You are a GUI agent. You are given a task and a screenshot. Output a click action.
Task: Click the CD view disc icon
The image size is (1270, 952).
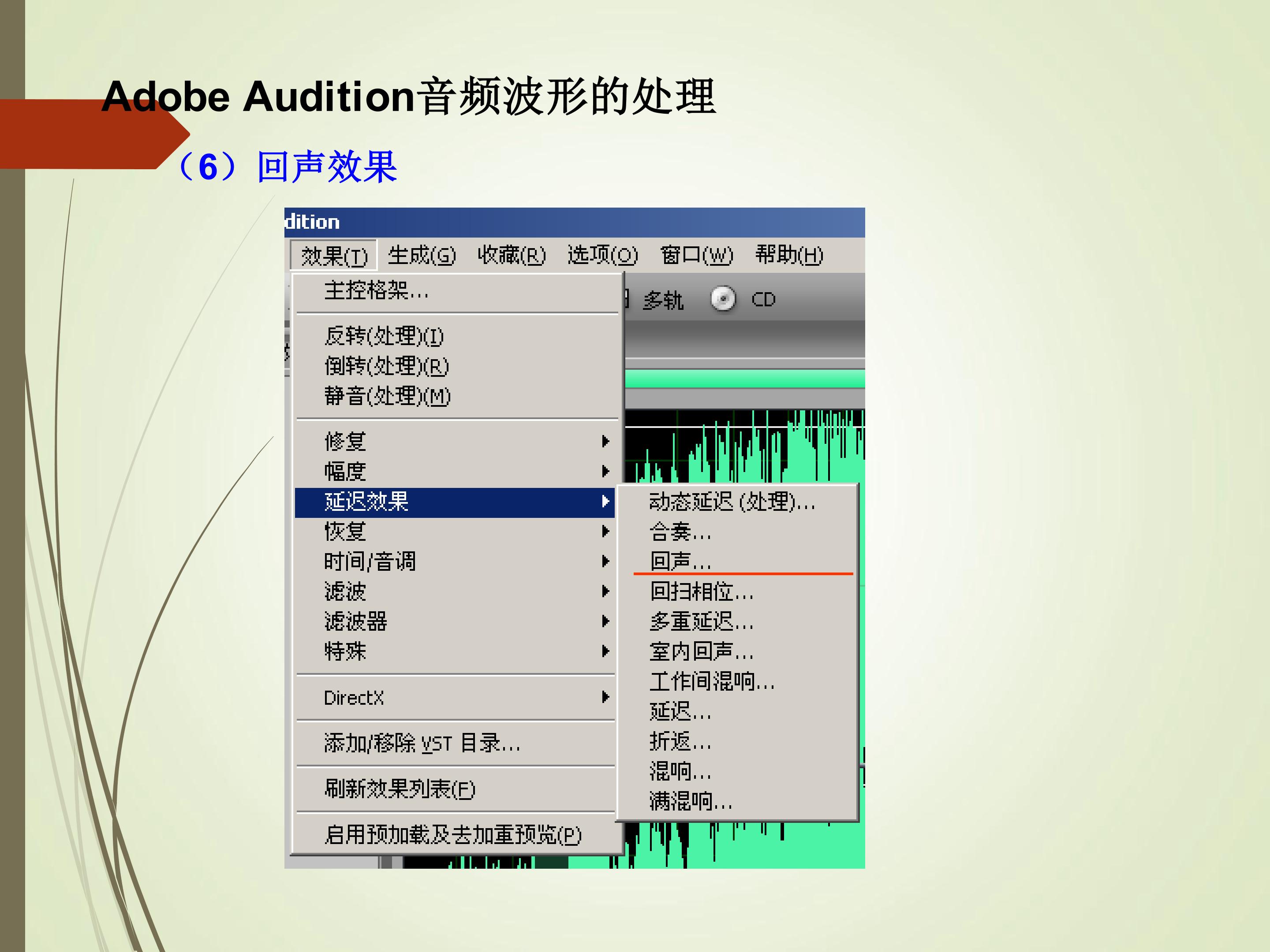723,299
